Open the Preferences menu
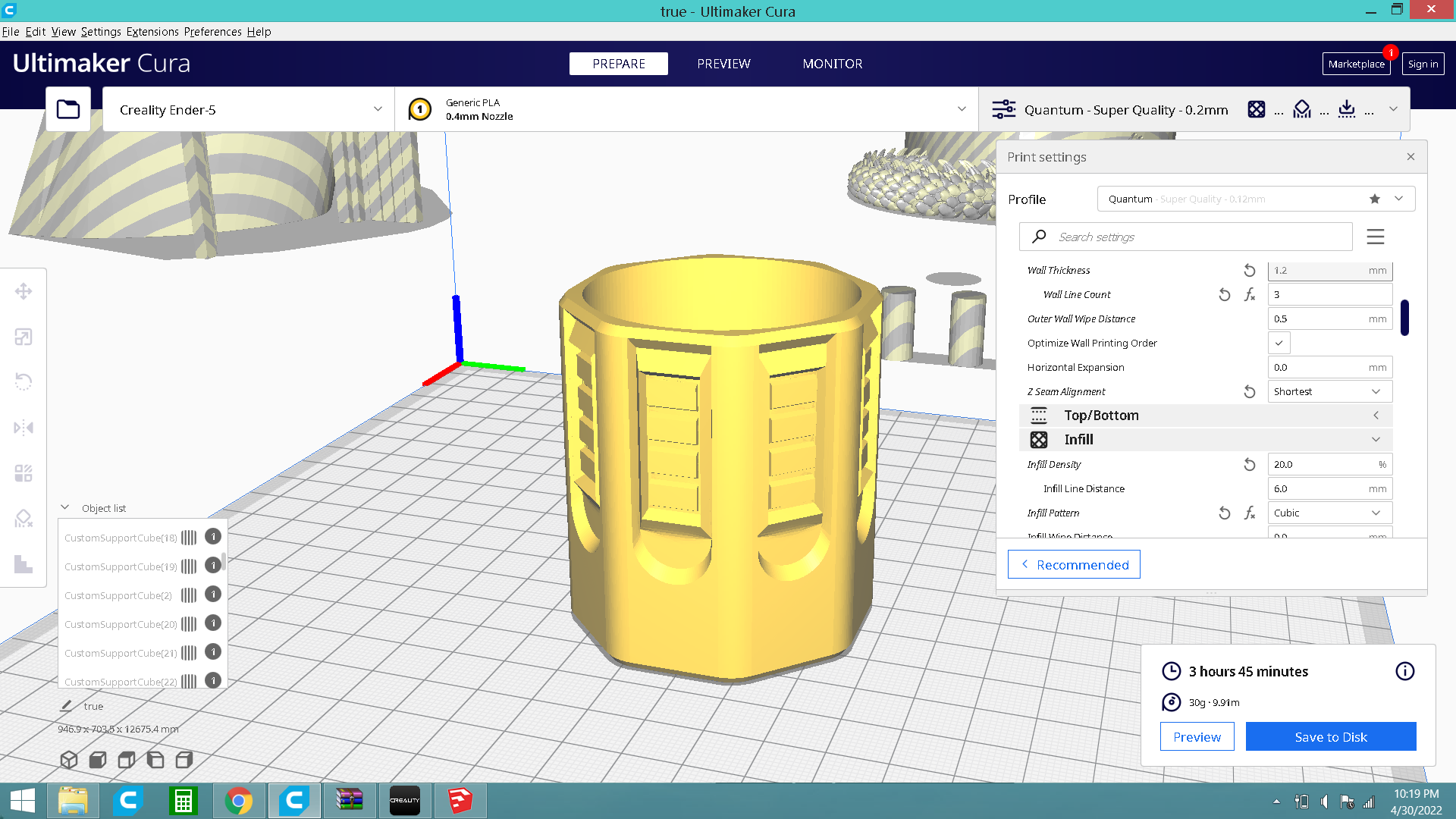This screenshot has width=1456, height=819. [x=213, y=32]
